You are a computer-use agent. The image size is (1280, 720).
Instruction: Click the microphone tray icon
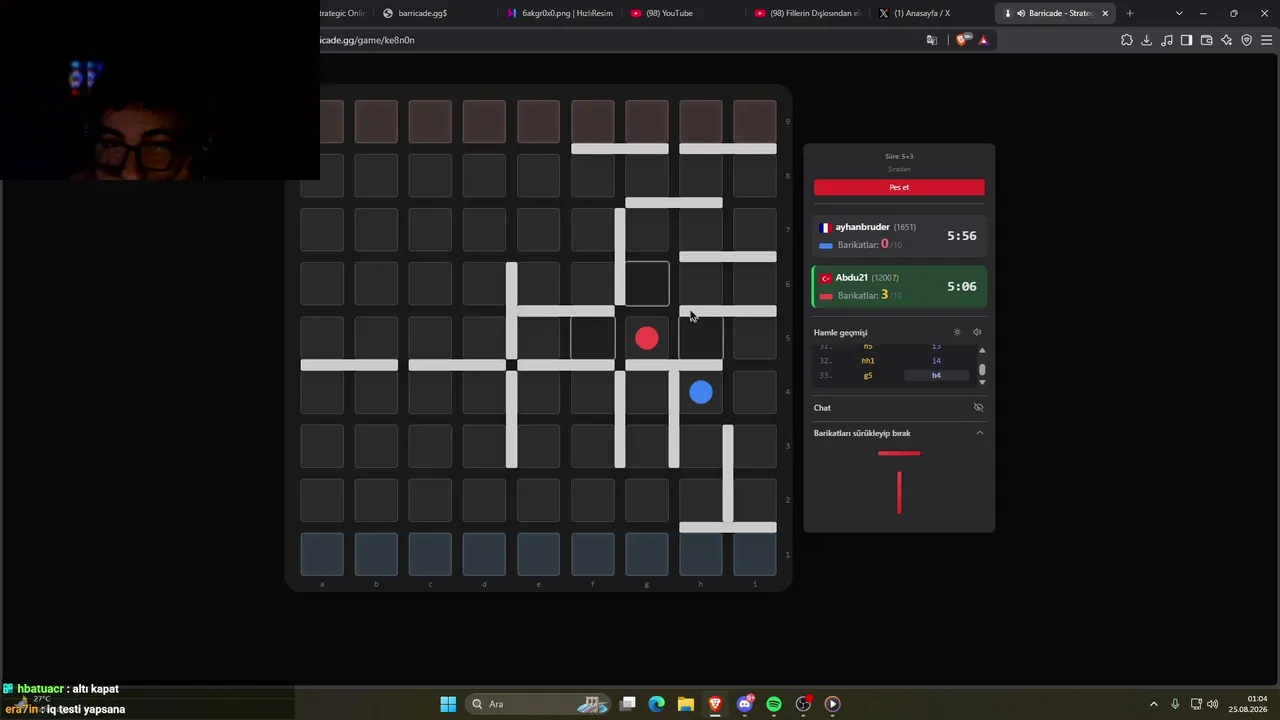point(1175,704)
